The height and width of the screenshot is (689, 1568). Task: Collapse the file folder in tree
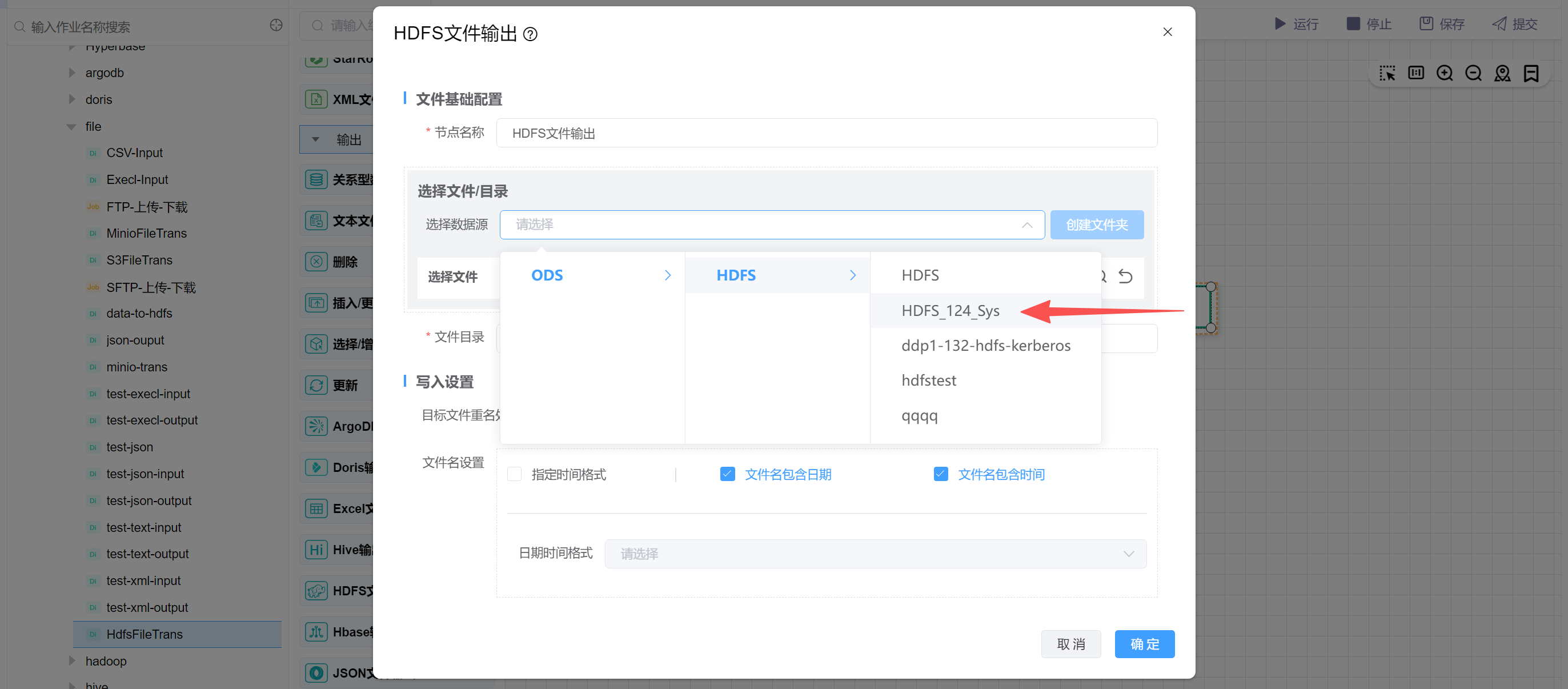click(72, 127)
